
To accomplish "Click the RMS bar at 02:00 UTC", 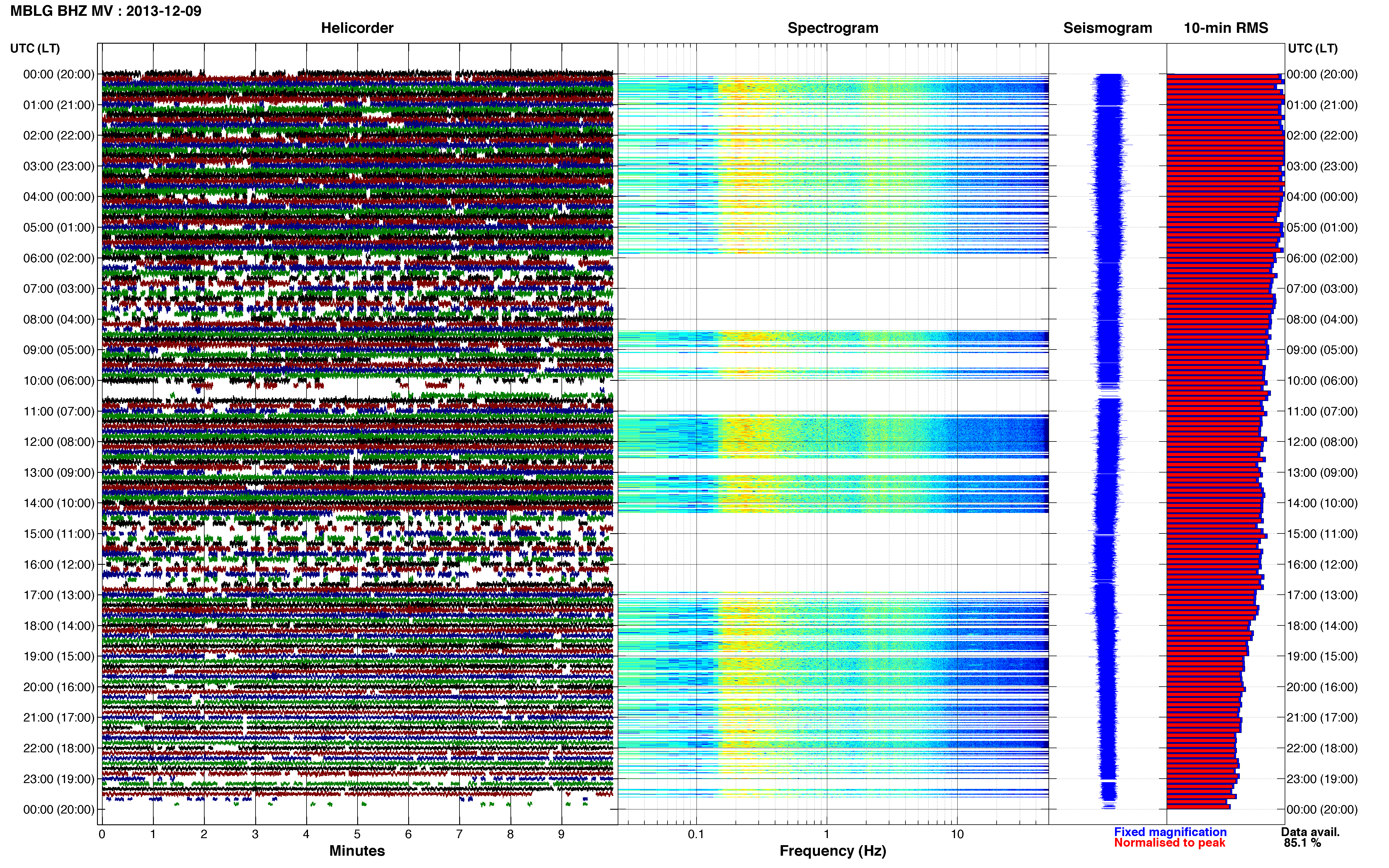I will point(1225,135).
